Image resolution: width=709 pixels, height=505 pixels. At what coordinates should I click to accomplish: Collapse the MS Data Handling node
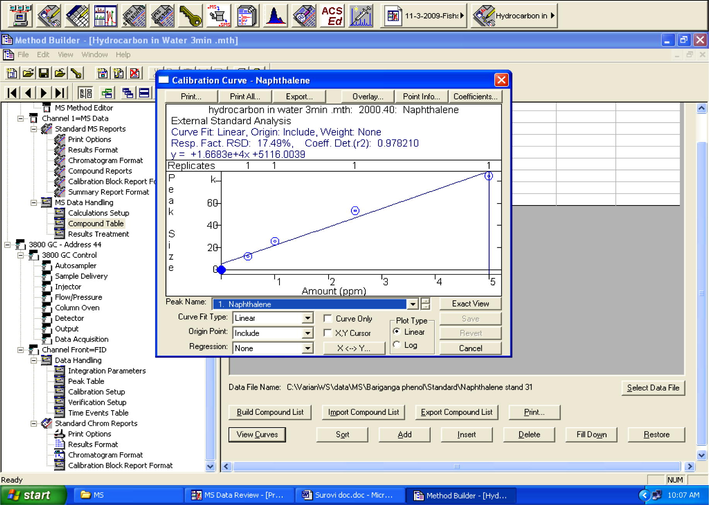pyautogui.click(x=33, y=203)
